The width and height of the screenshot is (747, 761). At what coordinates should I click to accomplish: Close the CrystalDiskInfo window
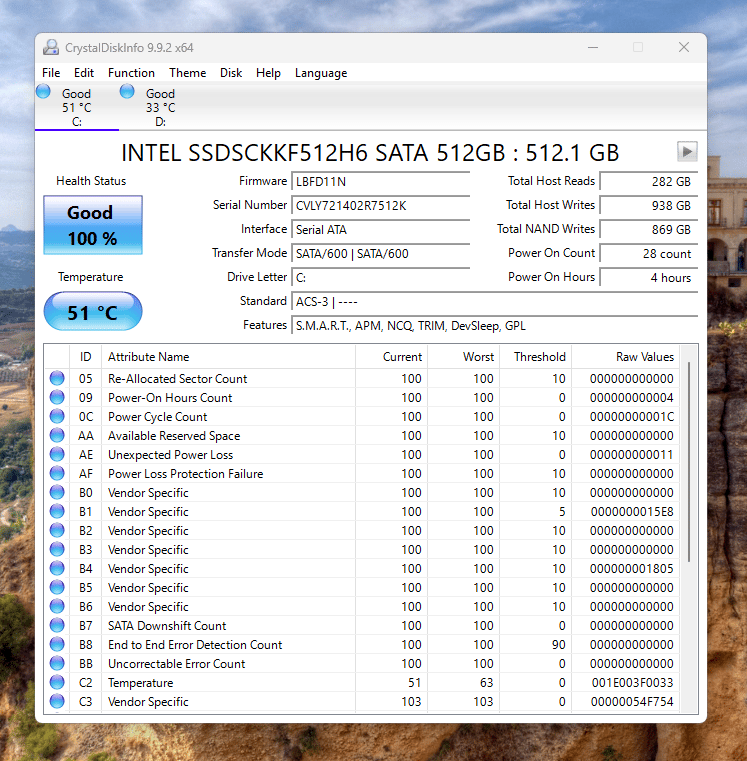[x=684, y=48]
